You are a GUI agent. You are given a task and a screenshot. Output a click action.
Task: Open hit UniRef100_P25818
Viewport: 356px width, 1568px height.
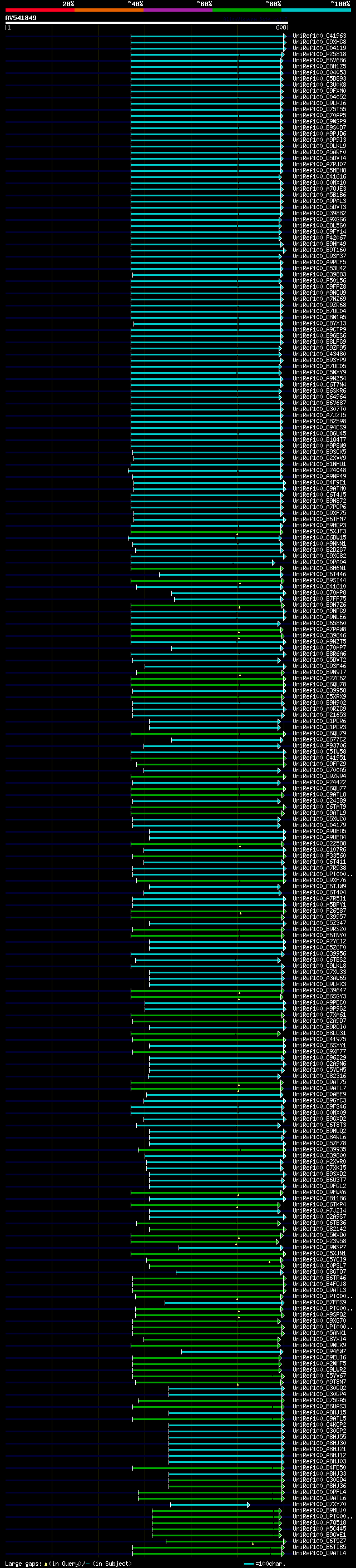point(319,54)
